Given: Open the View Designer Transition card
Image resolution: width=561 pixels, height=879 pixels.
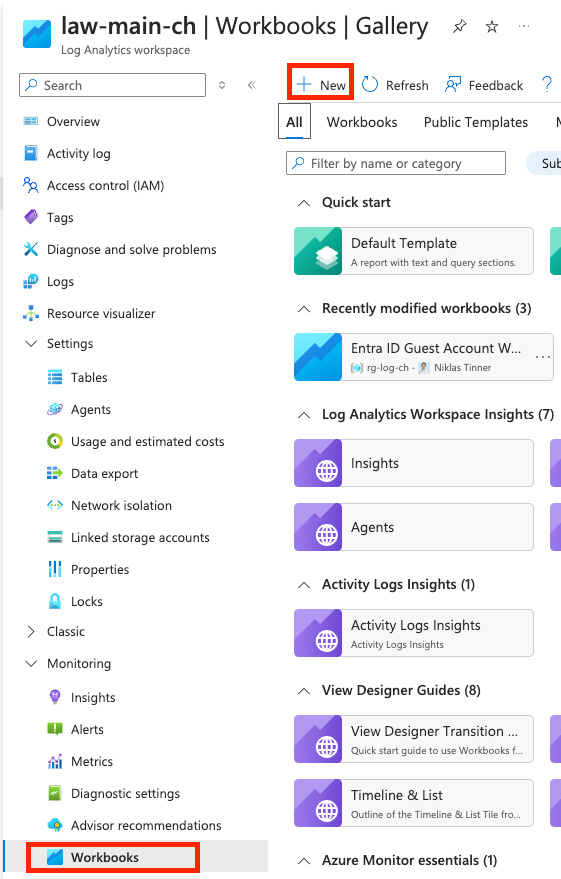Looking at the screenshot, I should 414,738.
